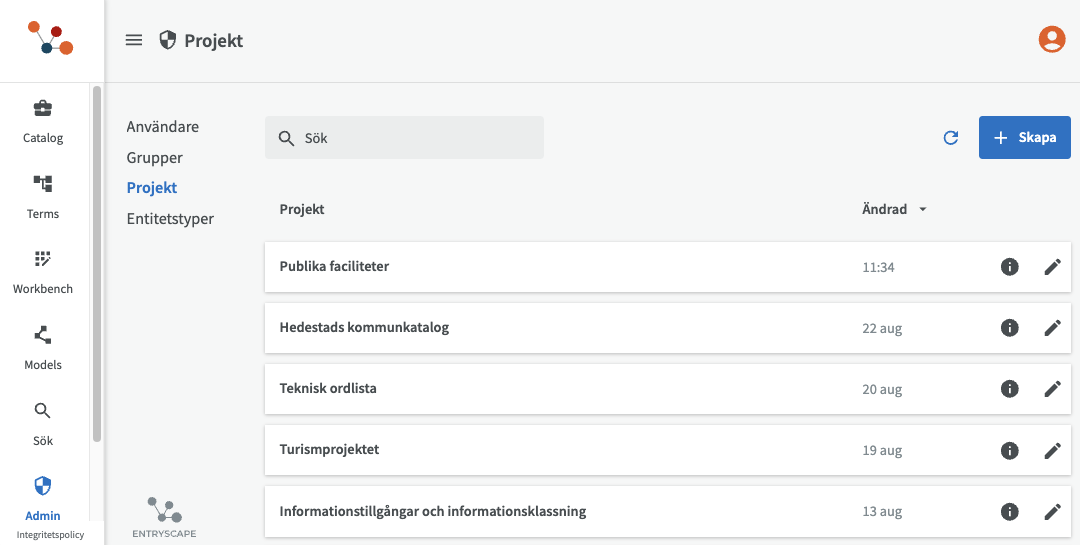Click the user account avatar icon

(x=1051, y=39)
